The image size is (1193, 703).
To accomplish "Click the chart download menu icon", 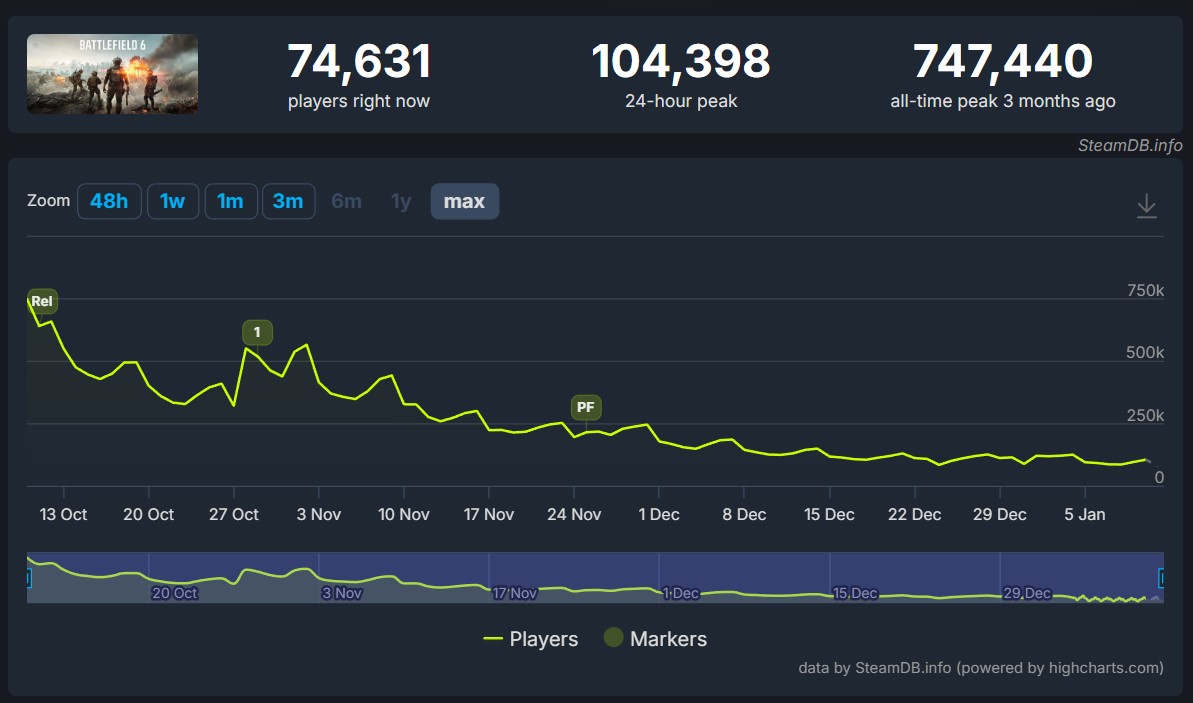I will (1146, 206).
